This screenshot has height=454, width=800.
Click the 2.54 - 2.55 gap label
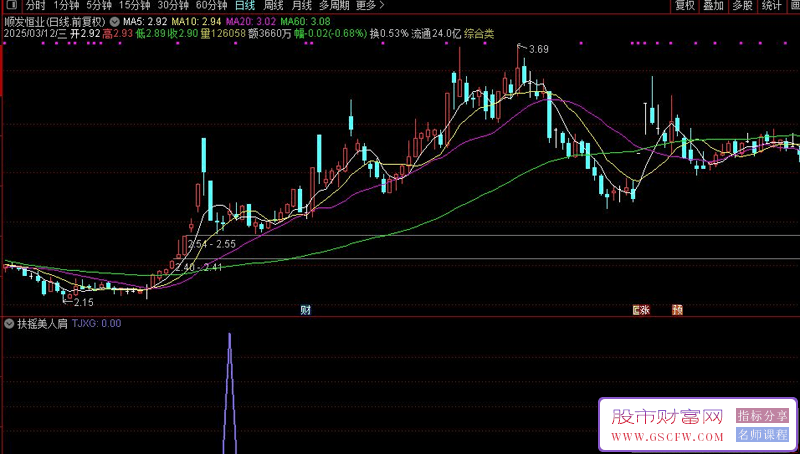[x=212, y=244]
